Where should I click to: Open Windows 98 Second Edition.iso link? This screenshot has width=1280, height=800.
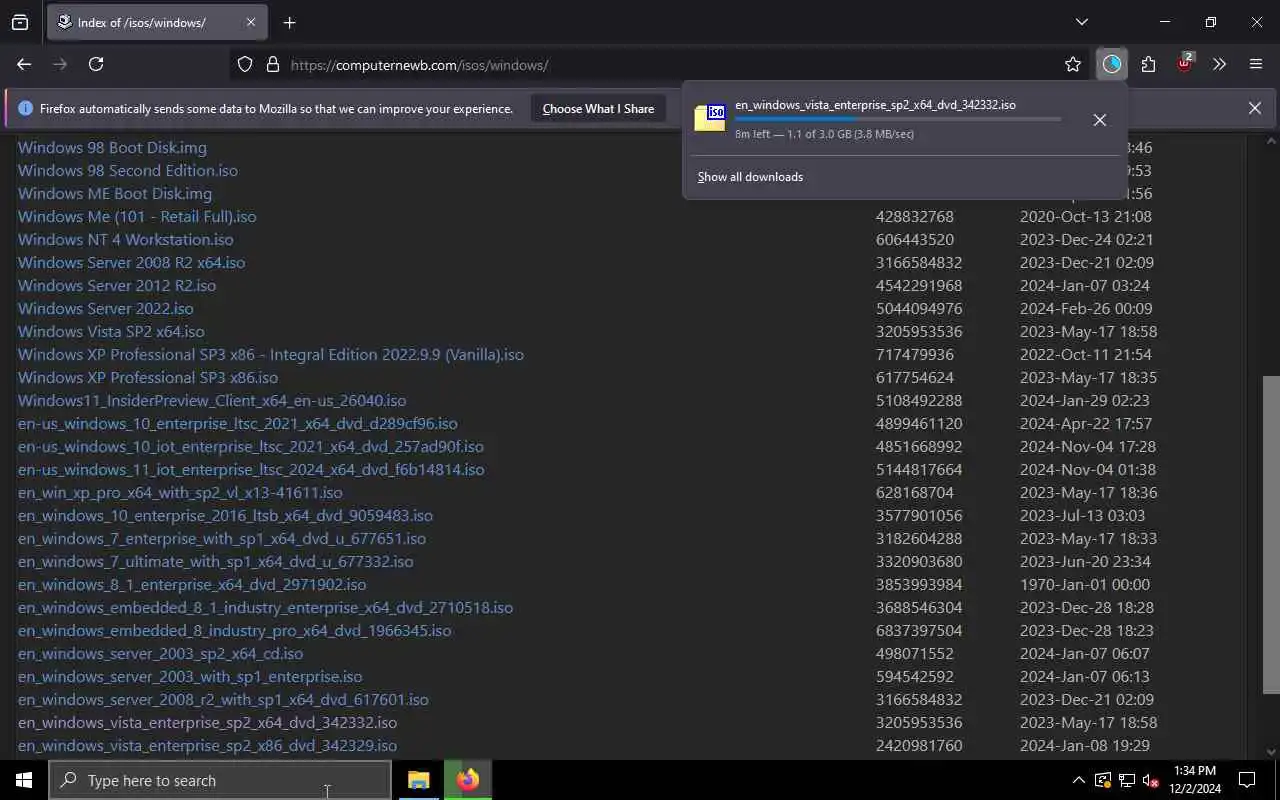(128, 170)
